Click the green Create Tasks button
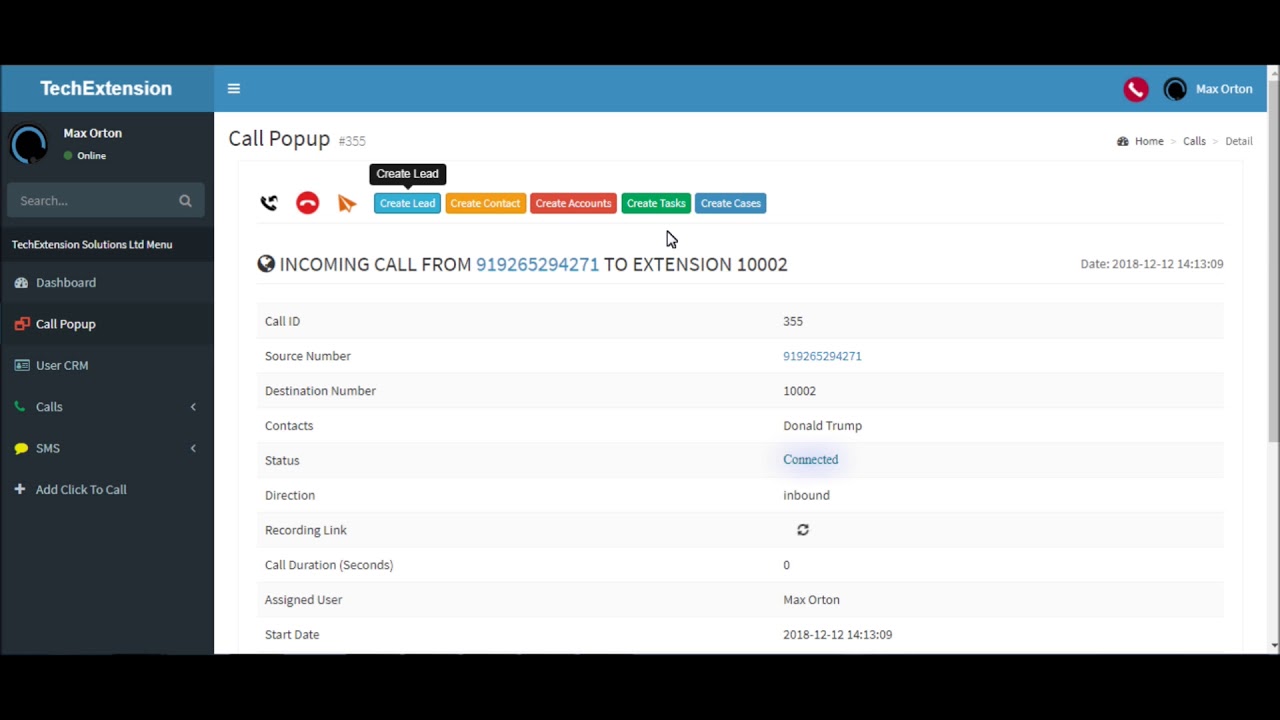 (x=656, y=203)
